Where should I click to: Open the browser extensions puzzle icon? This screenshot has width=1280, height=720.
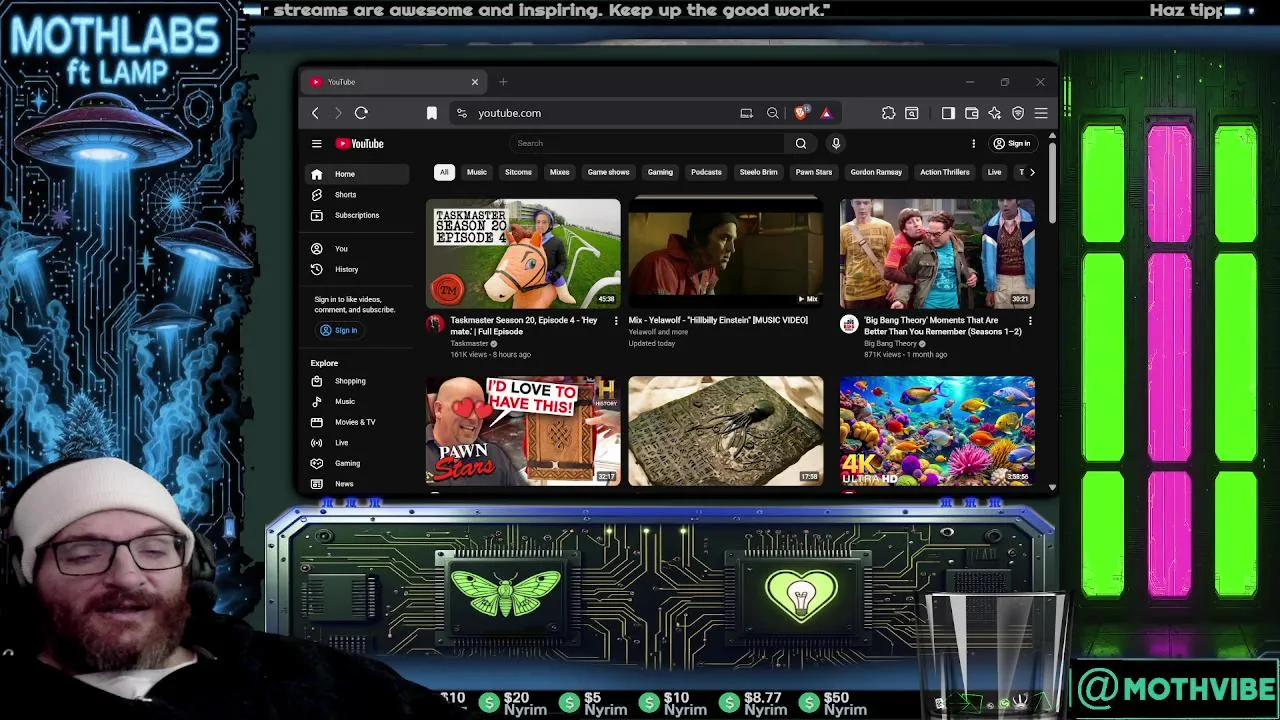(x=888, y=113)
